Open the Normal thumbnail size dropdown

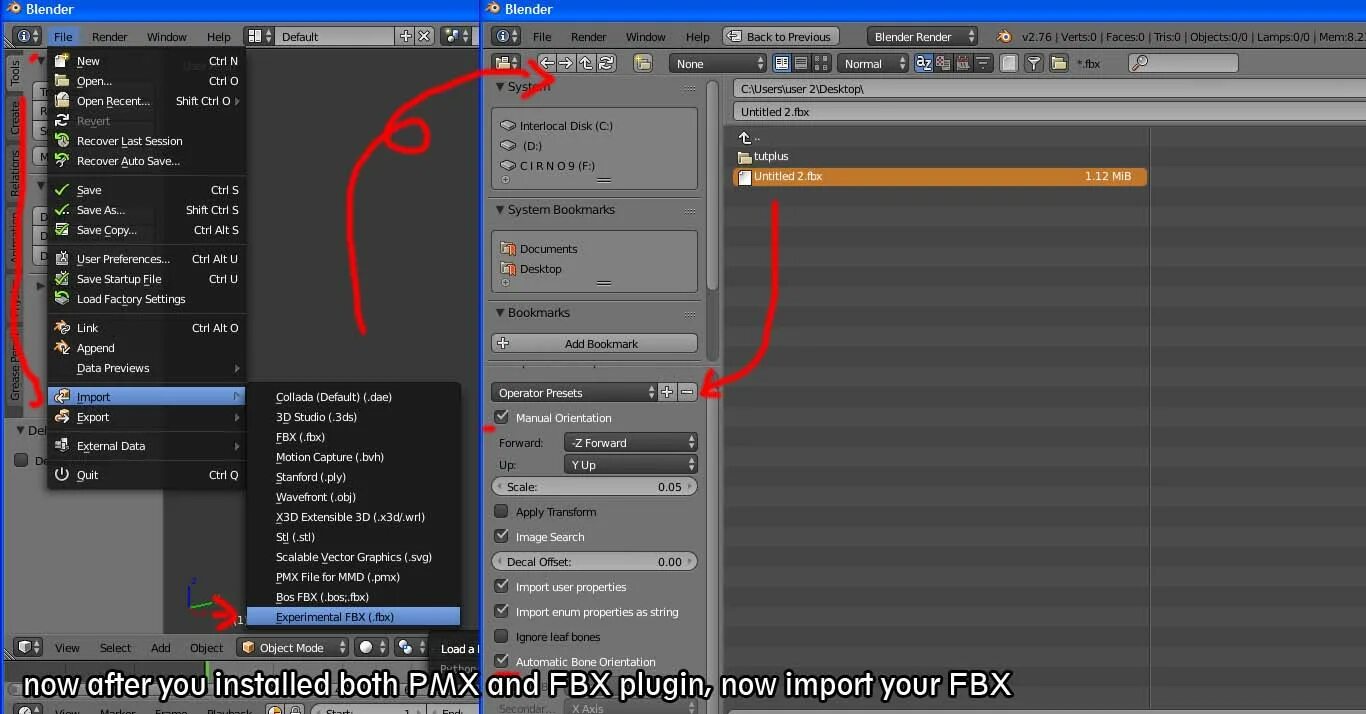tap(873, 63)
